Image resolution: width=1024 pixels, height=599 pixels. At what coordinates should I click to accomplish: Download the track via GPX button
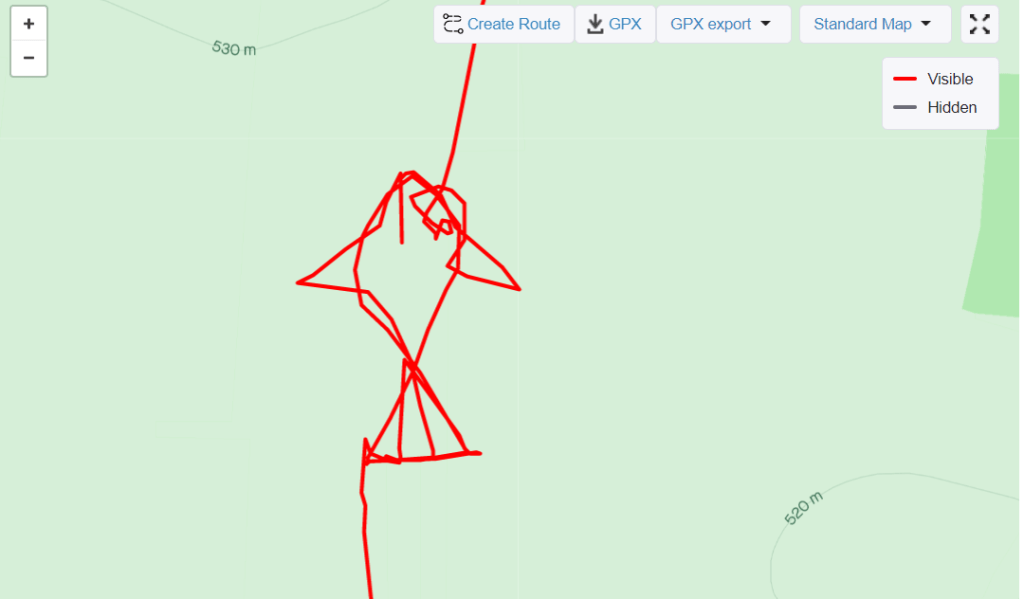tap(615, 24)
